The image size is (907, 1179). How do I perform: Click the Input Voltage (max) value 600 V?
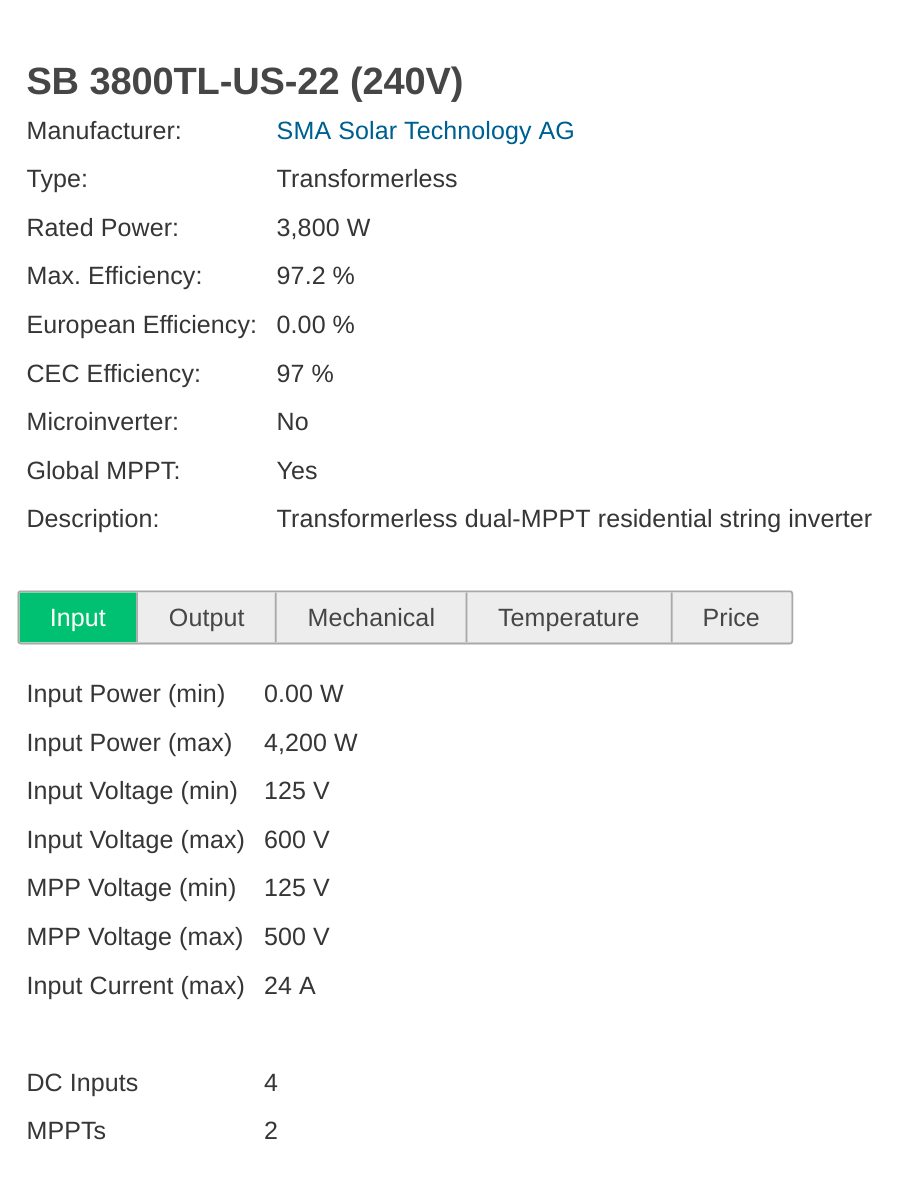pyautogui.click(x=296, y=840)
